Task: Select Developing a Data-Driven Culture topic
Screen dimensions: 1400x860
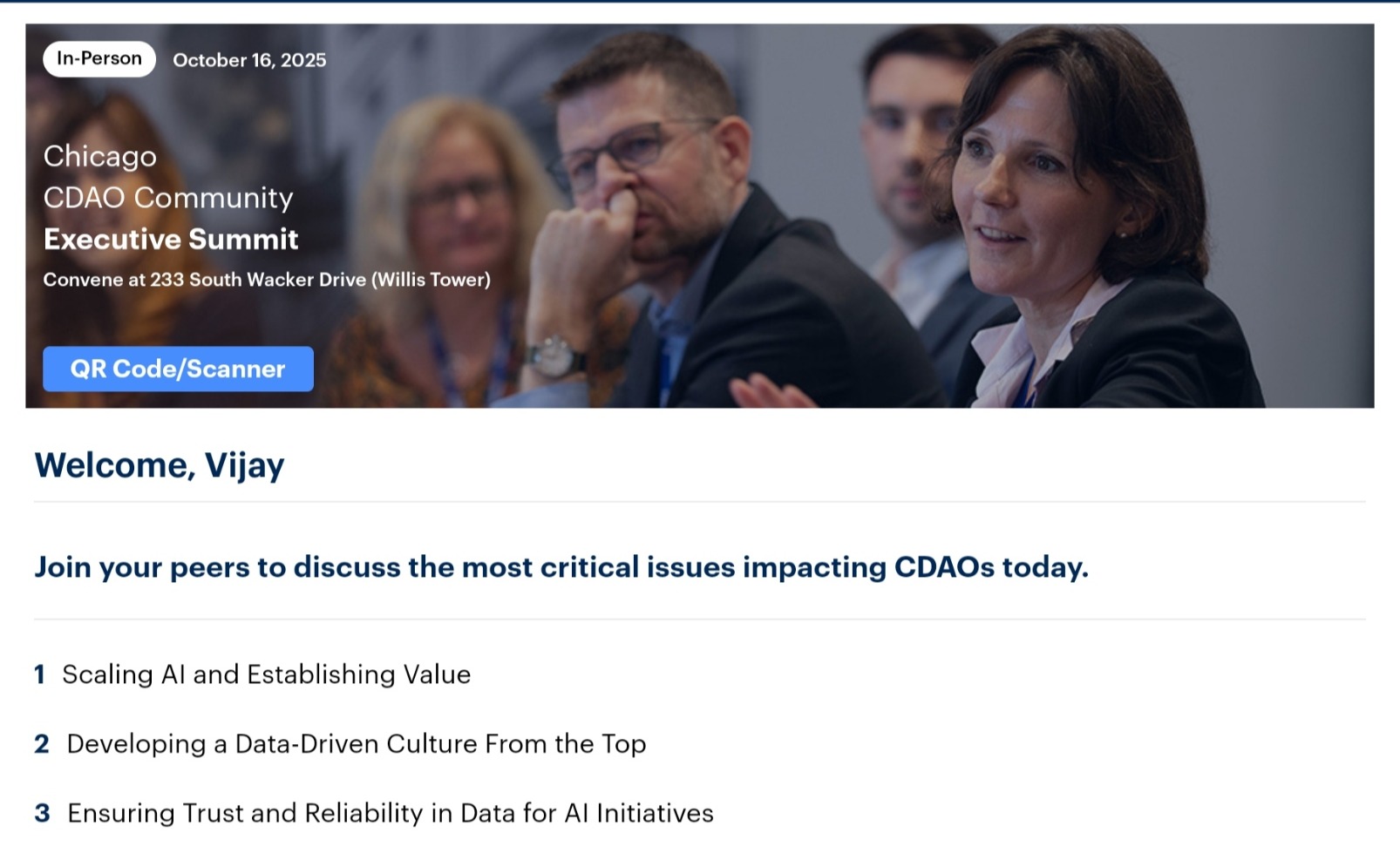Action: tap(356, 744)
